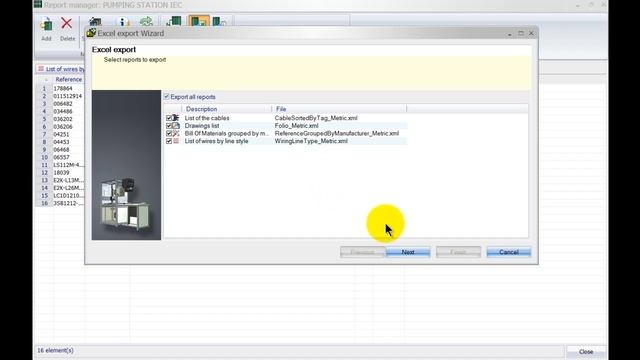Close the Excel export Wizard dialog
Image resolution: width=640 pixels, height=360 pixels.
(x=531, y=33)
